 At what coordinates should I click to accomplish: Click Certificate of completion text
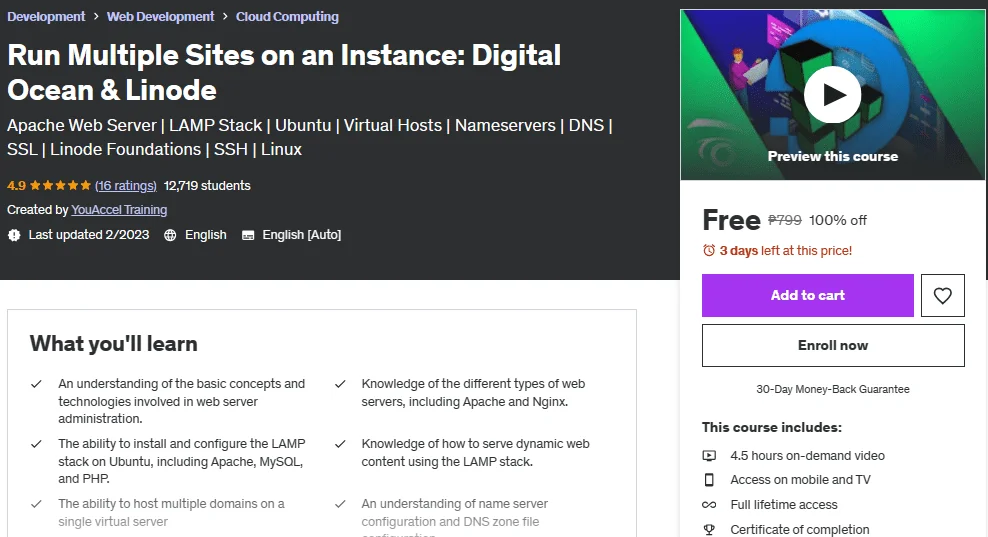click(x=800, y=529)
